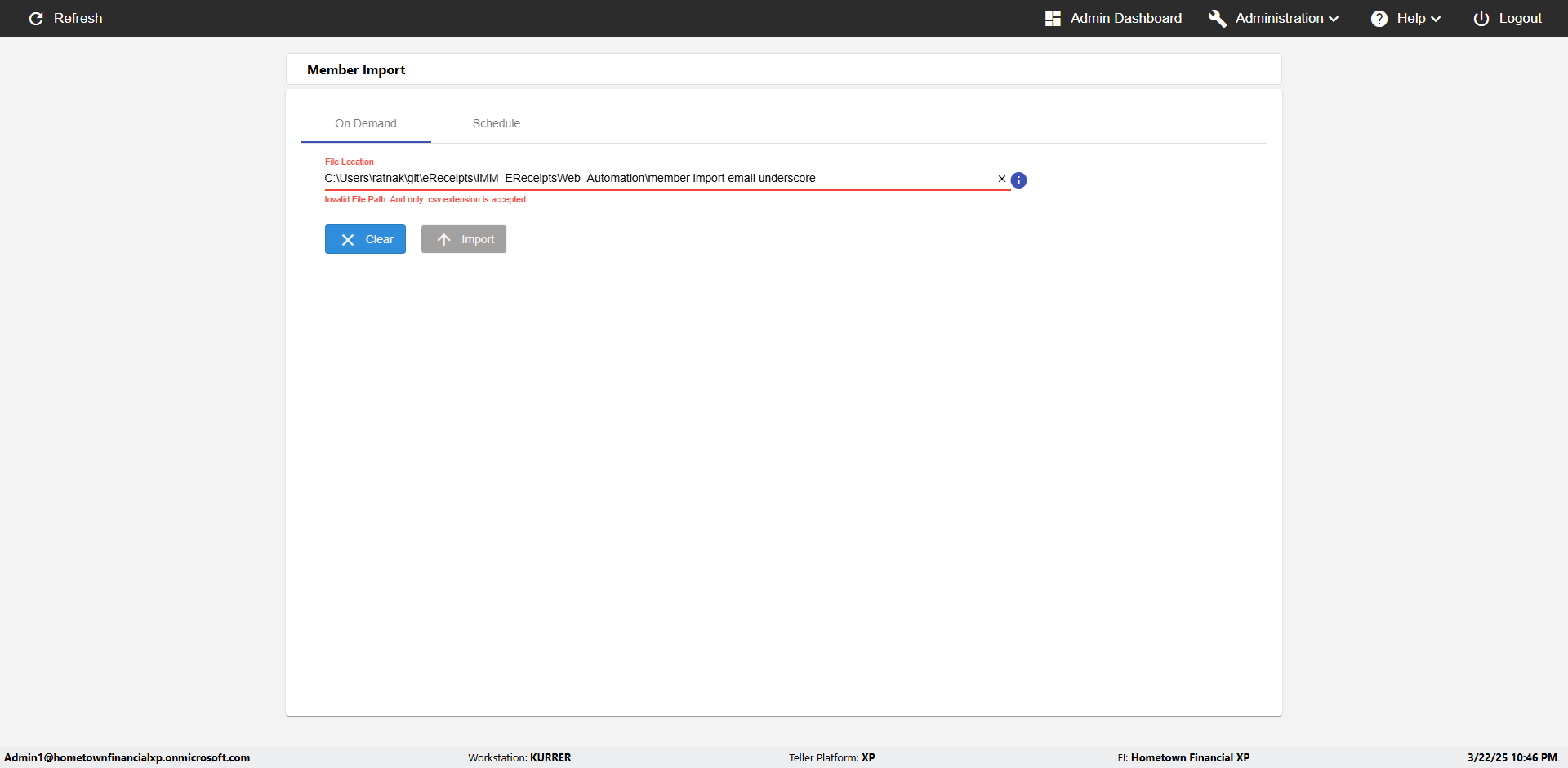Click the Refresh circular arrow icon

[x=36, y=19]
